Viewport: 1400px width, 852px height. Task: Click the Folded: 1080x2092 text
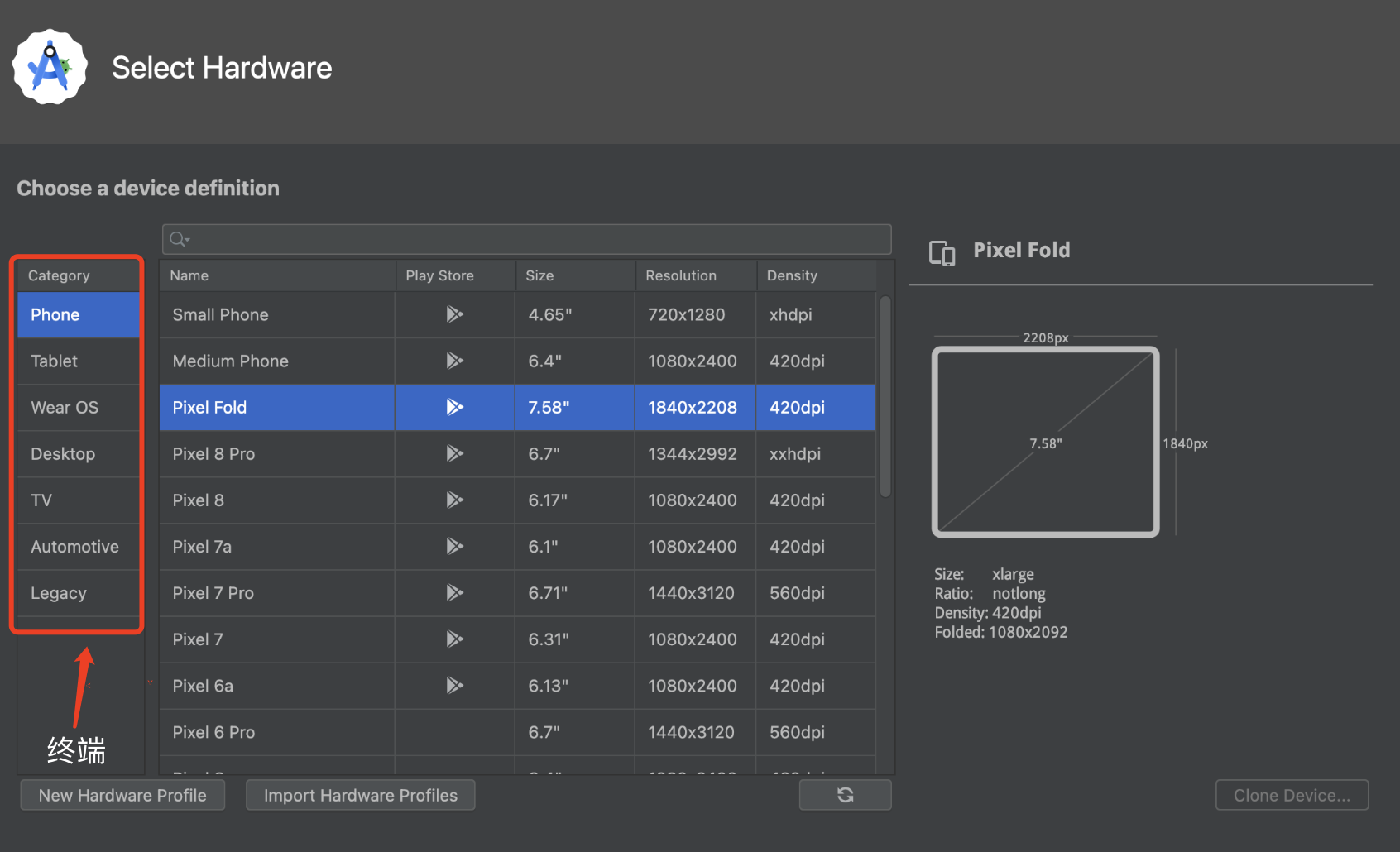1000,632
